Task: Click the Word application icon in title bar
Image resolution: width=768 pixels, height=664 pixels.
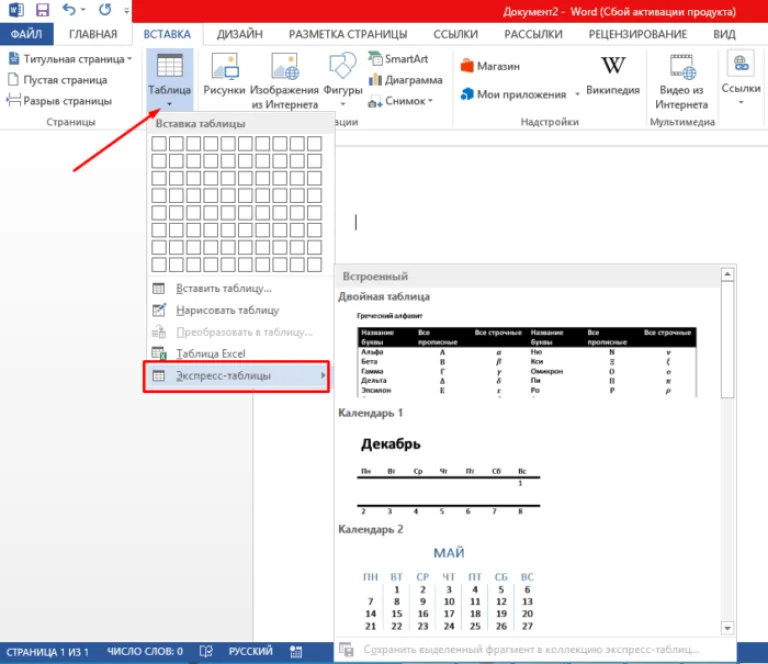Action: tap(16, 9)
